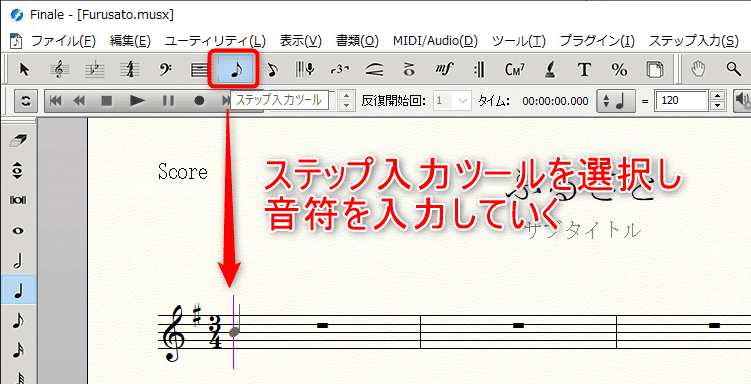Open the プラグイン(I) menu
751x384 pixels.
tap(597, 41)
